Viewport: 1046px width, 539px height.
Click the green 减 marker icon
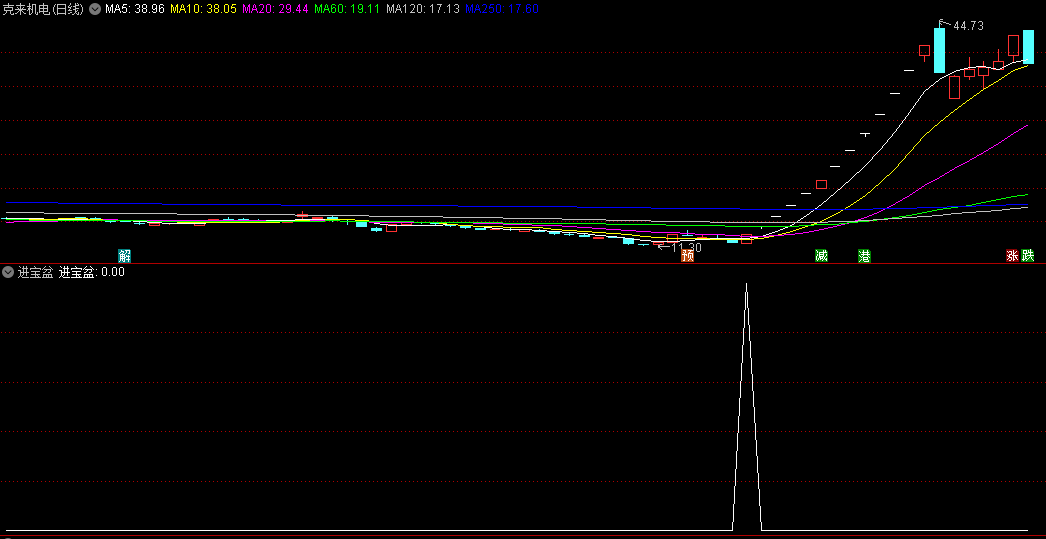tap(821, 255)
